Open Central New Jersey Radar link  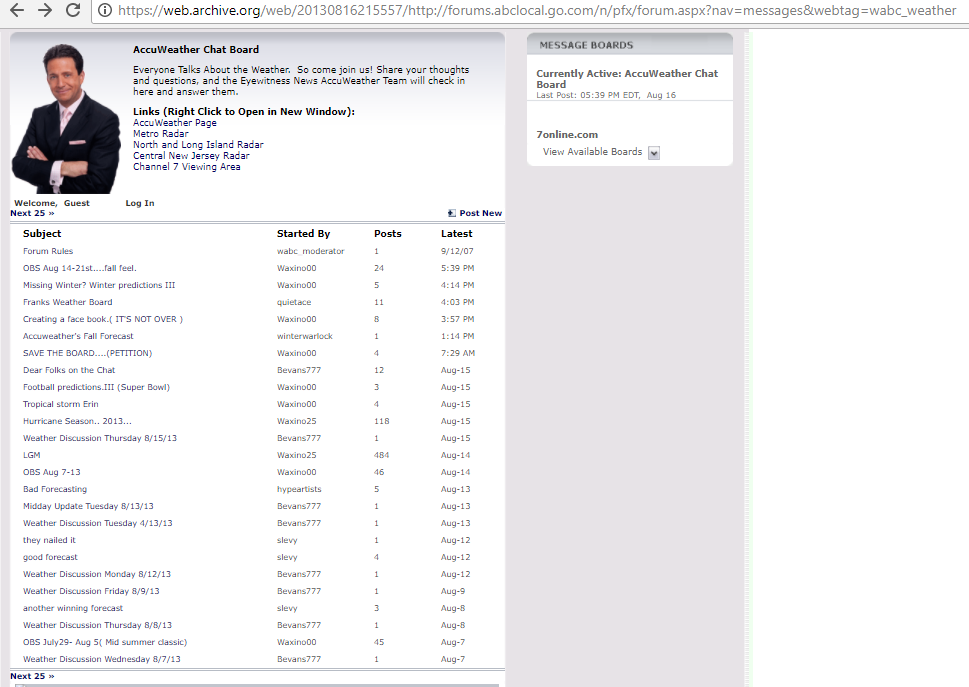(x=191, y=156)
